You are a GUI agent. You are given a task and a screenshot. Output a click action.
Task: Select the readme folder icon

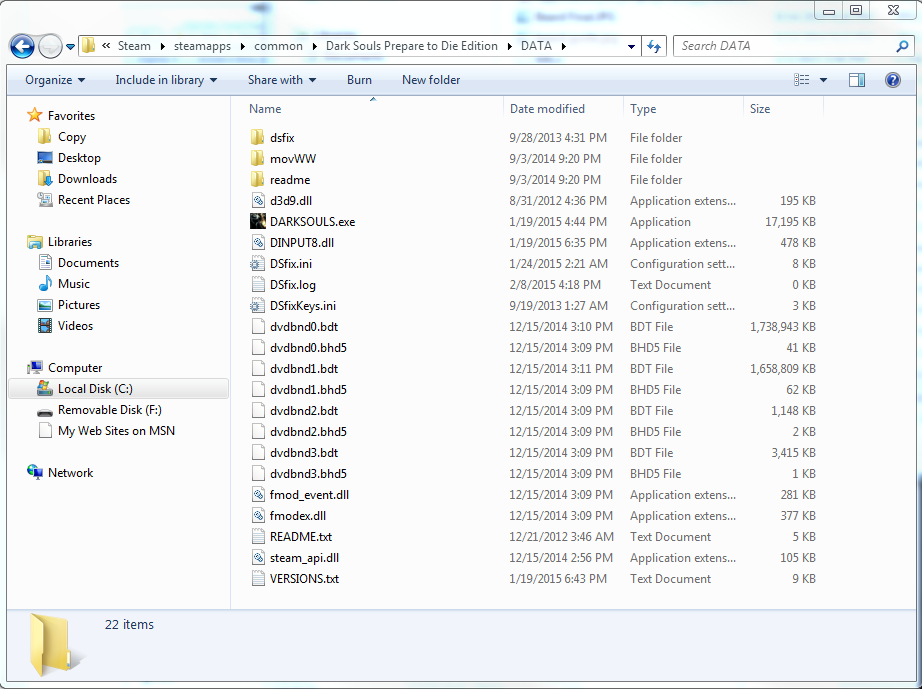click(258, 180)
